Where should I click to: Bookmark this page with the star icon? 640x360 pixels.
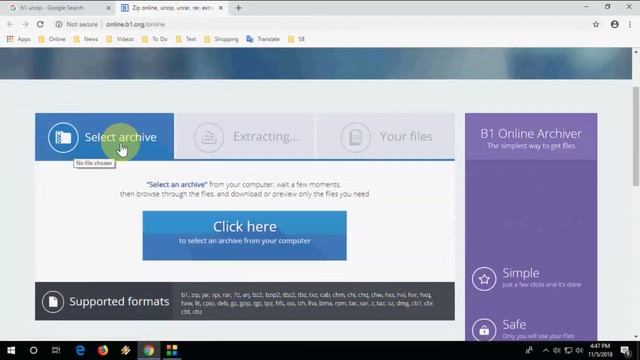click(x=596, y=24)
